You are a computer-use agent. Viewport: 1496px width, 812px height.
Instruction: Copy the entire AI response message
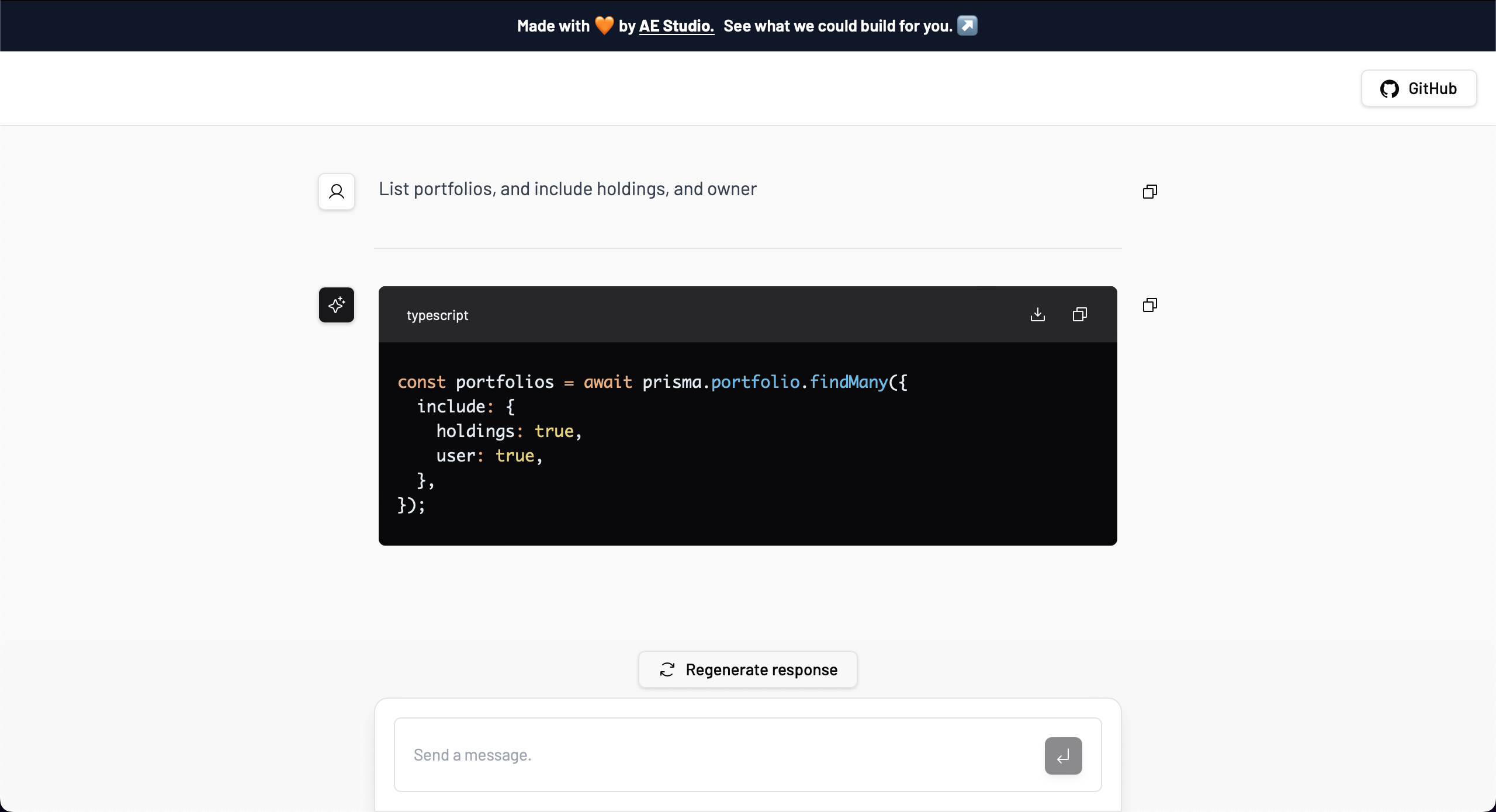tap(1149, 305)
